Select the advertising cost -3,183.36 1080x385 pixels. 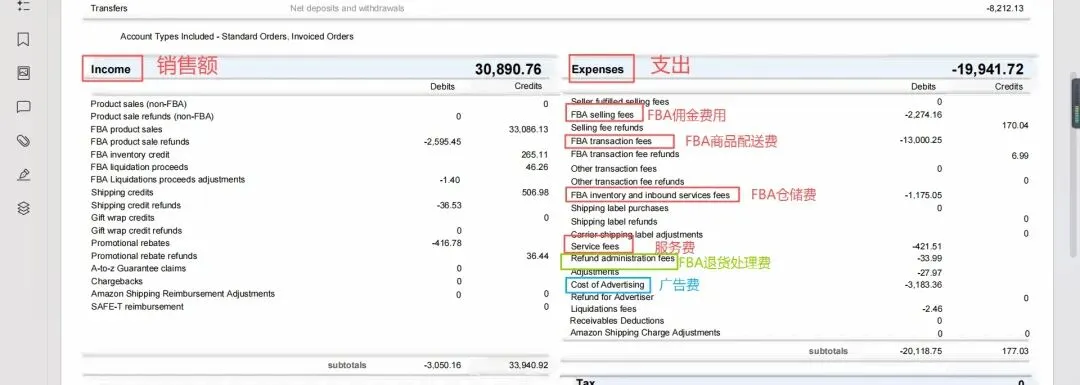tap(924, 284)
